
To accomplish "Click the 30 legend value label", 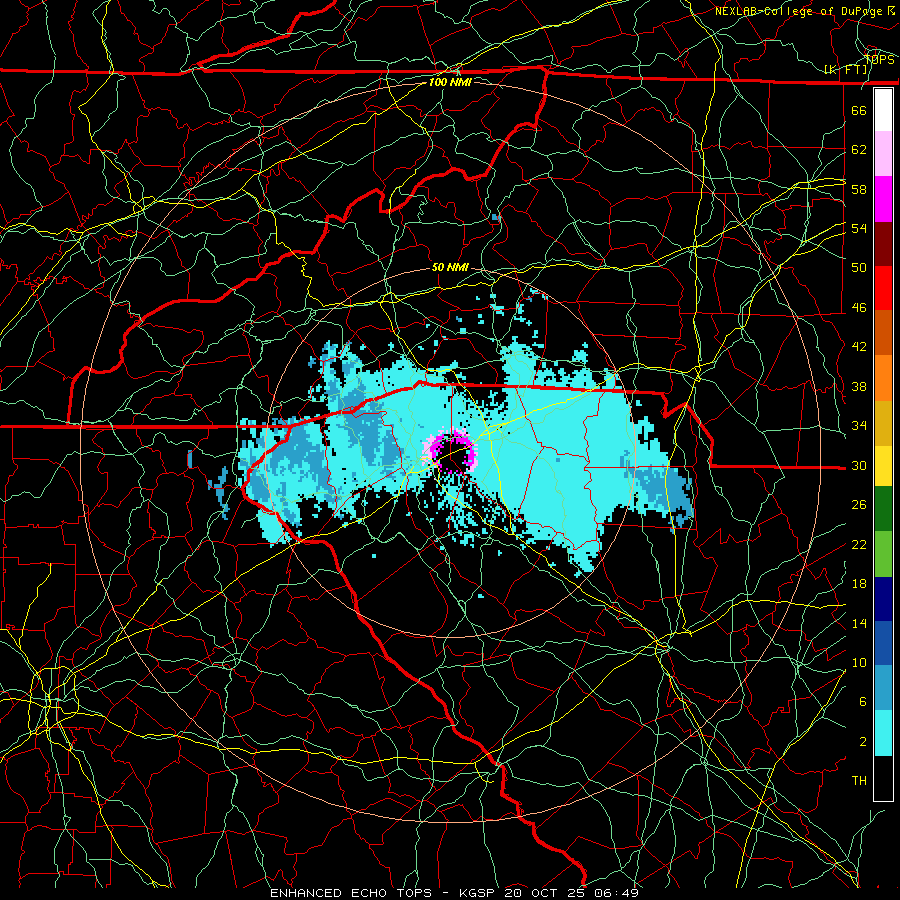I will 859,465.
